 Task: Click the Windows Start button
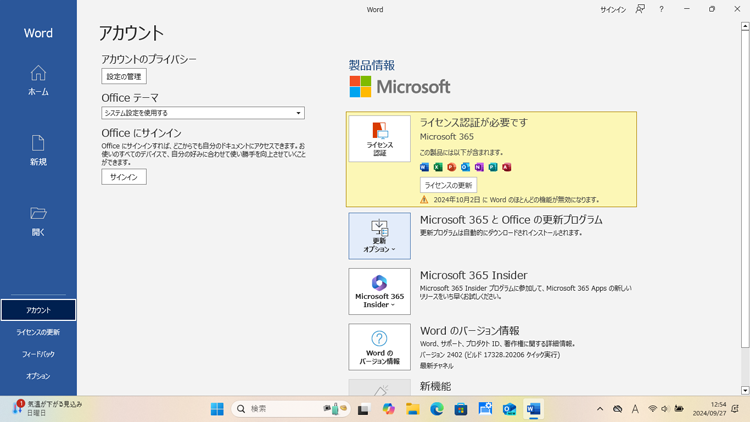(217, 409)
